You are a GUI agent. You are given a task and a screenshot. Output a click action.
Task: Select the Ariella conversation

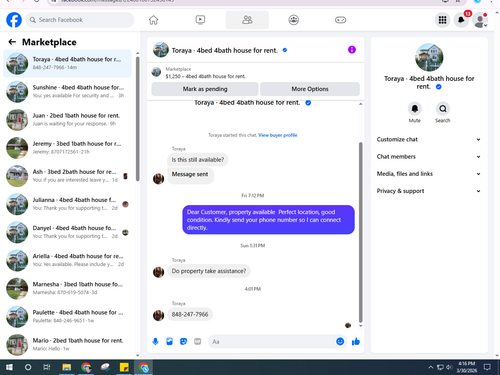point(67,260)
